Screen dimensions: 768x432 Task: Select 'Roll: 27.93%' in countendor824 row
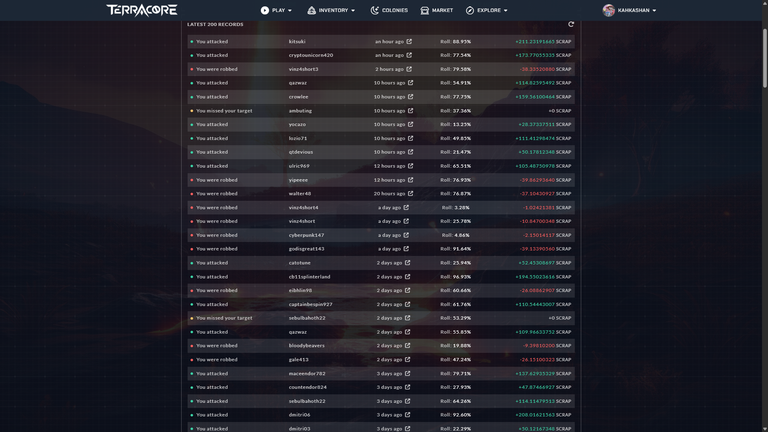click(x=455, y=387)
